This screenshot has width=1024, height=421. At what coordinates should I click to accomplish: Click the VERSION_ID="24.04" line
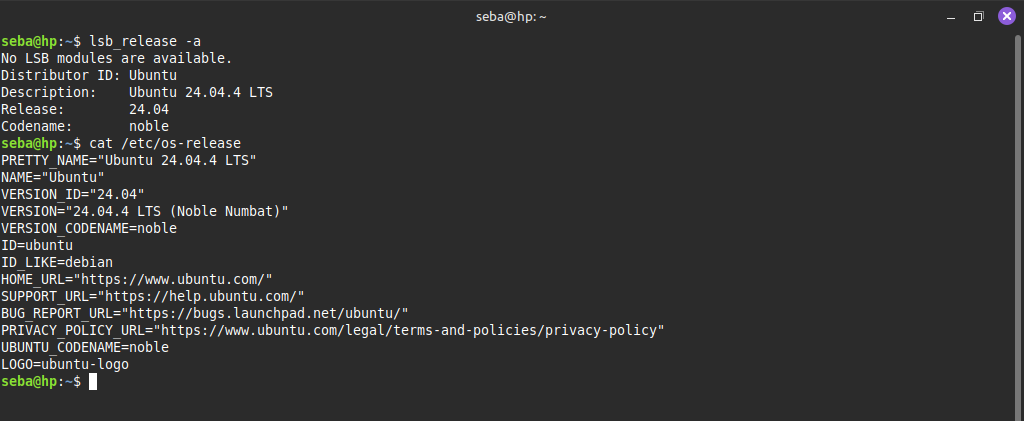click(73, 194)
